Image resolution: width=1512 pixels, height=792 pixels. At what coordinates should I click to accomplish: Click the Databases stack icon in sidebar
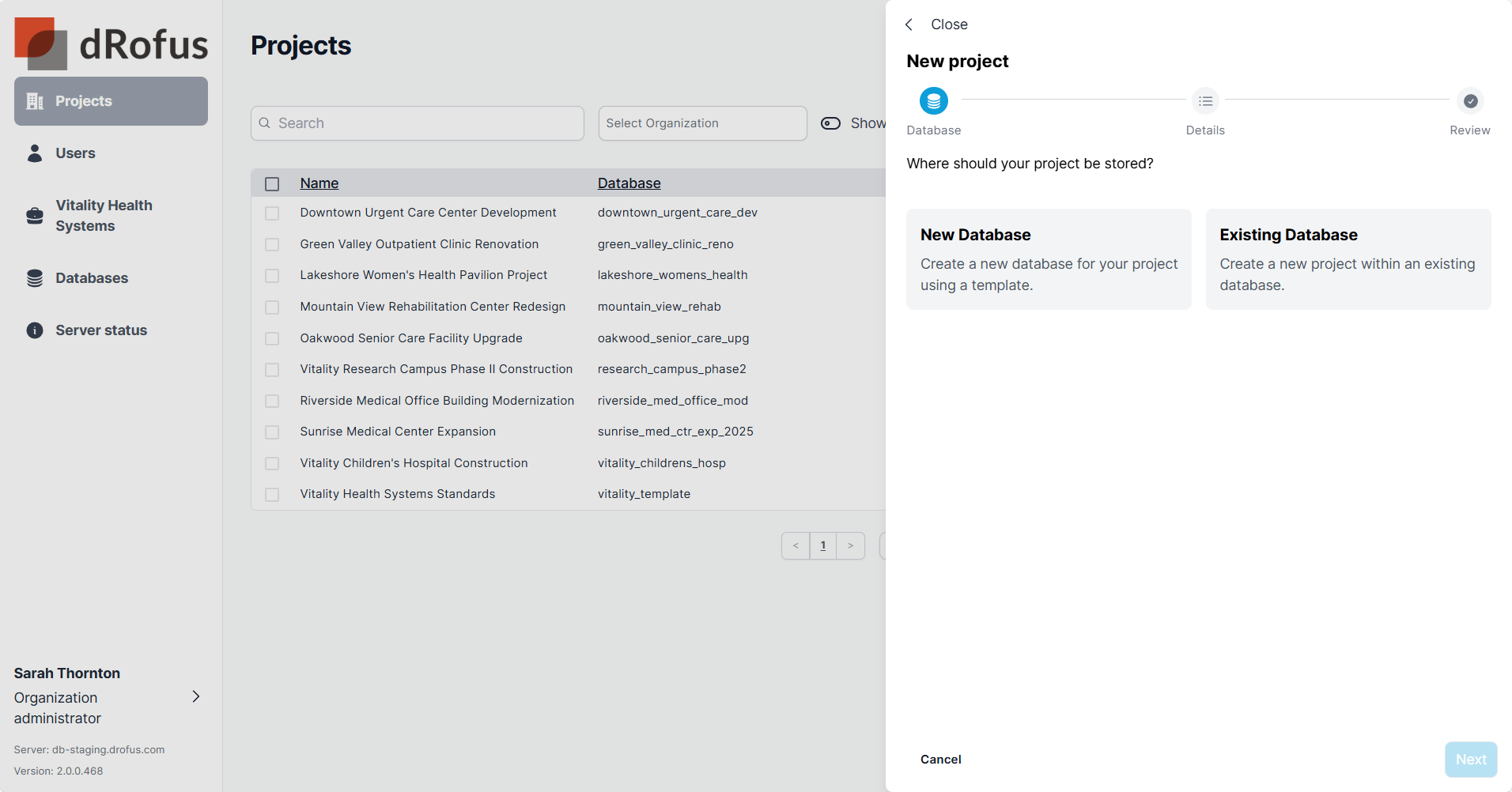pos(35,278)
